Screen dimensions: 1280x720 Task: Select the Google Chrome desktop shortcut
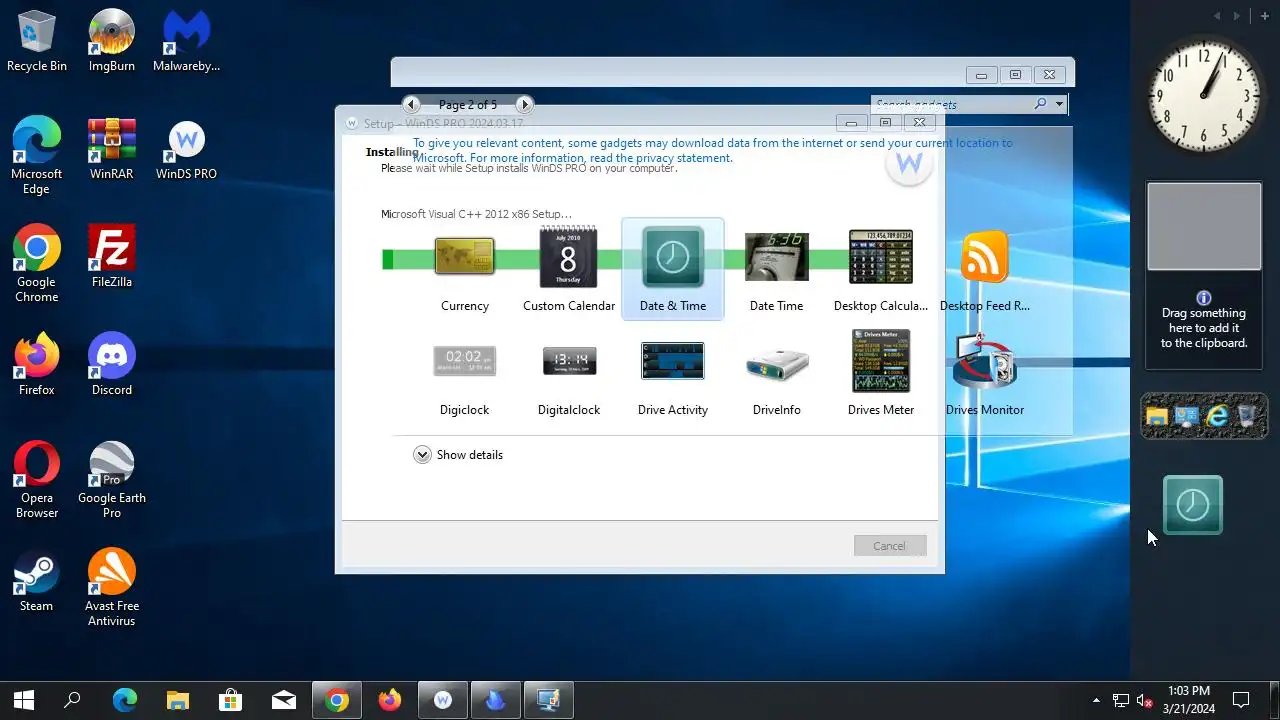(37, 263)
